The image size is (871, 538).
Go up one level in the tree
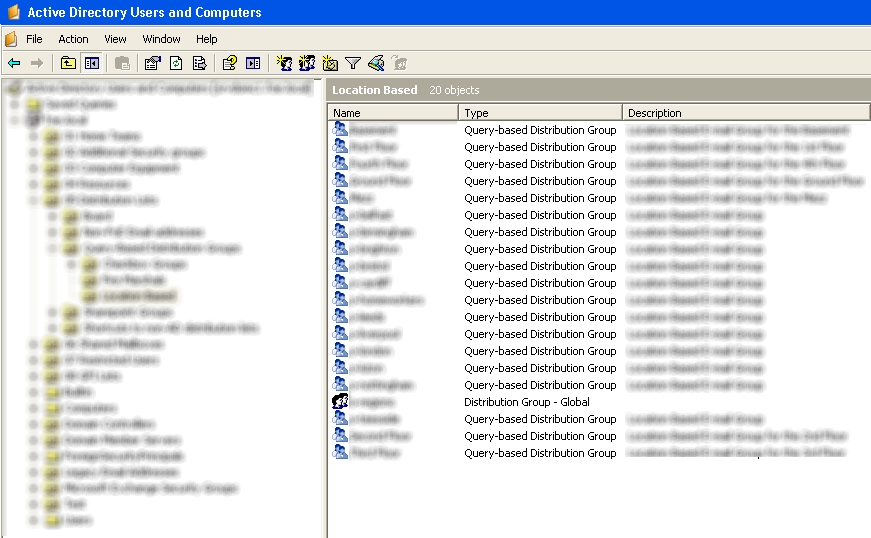68,63
